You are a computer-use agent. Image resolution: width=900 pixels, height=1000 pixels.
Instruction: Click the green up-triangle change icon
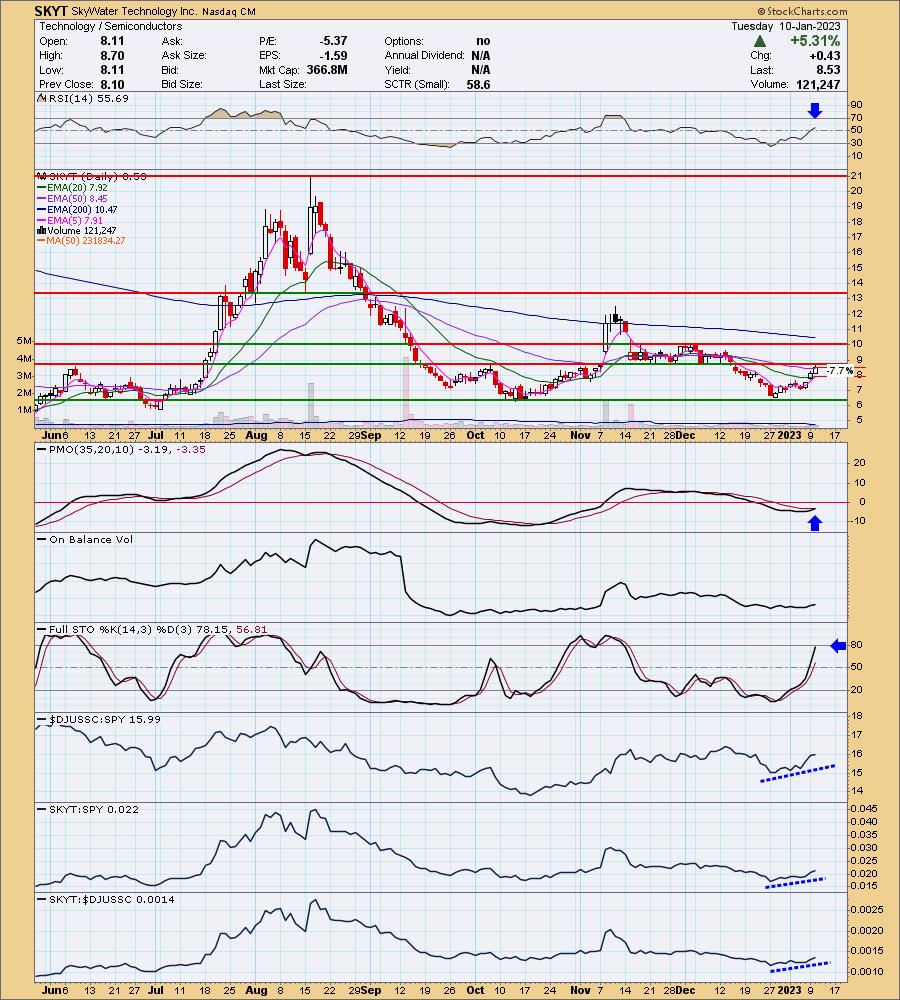tap(760, 41)
